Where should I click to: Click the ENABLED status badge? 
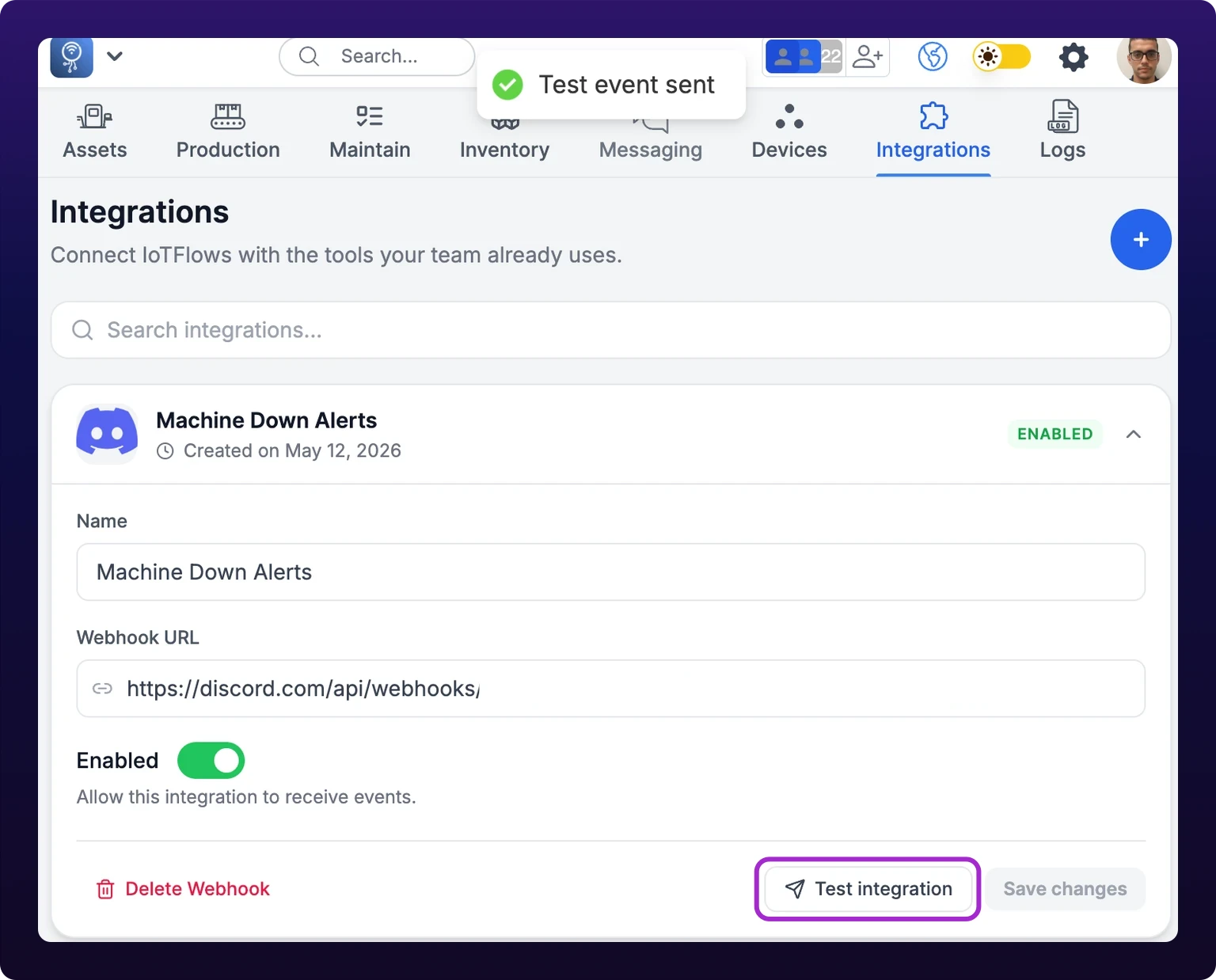[x=1054, y=434]
